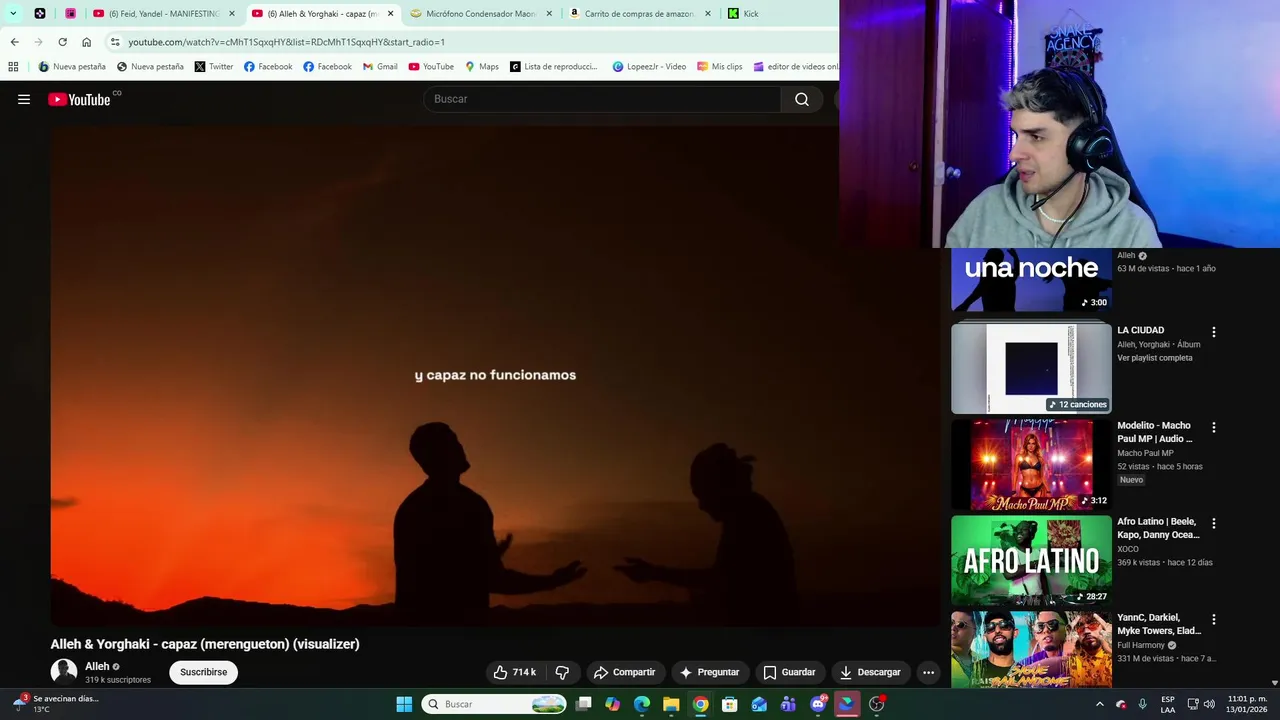Open Google Chrome taskbar icon

701,704
